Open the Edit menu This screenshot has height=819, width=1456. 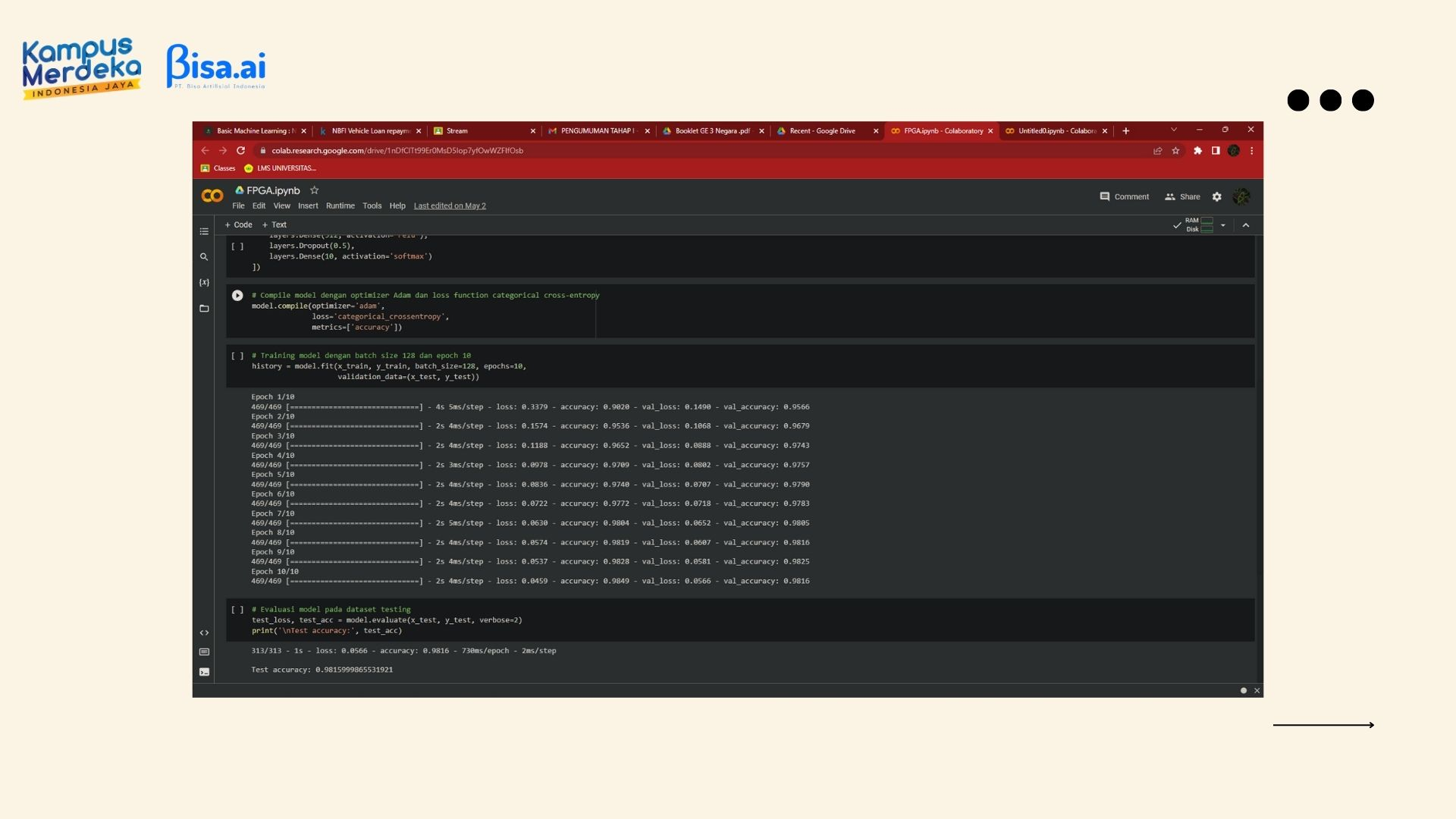(x=259, y=206)
